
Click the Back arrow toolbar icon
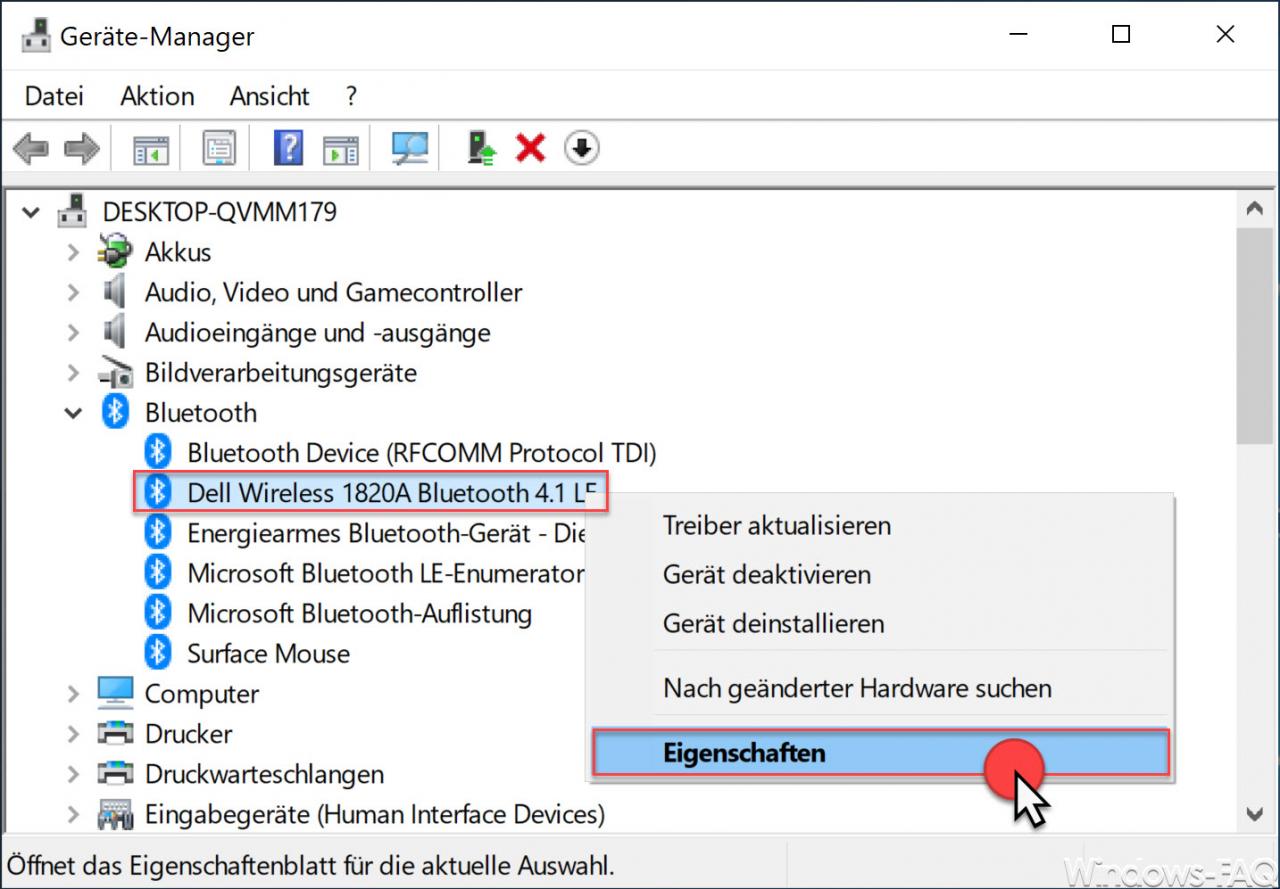pos(31,149)
